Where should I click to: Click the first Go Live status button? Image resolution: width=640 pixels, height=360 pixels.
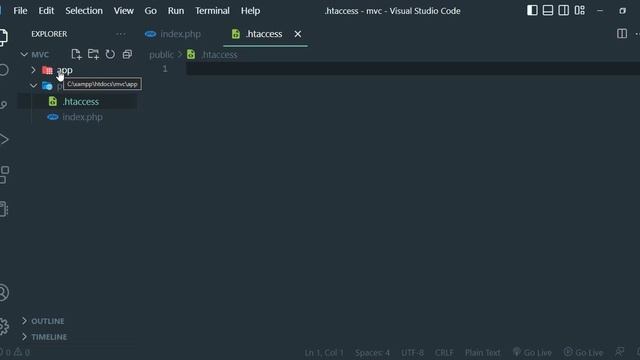[x=532, y=352]
